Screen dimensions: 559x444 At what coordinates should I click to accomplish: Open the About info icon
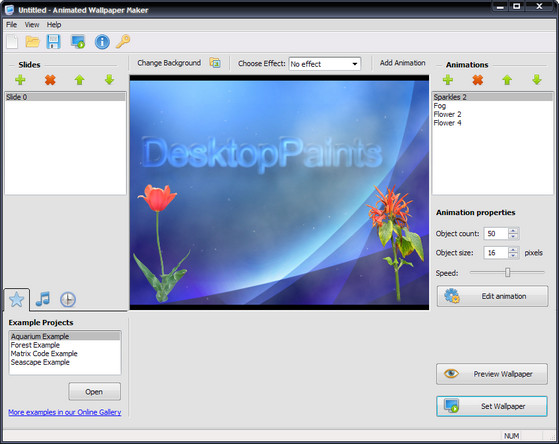(x=102, y=42)
